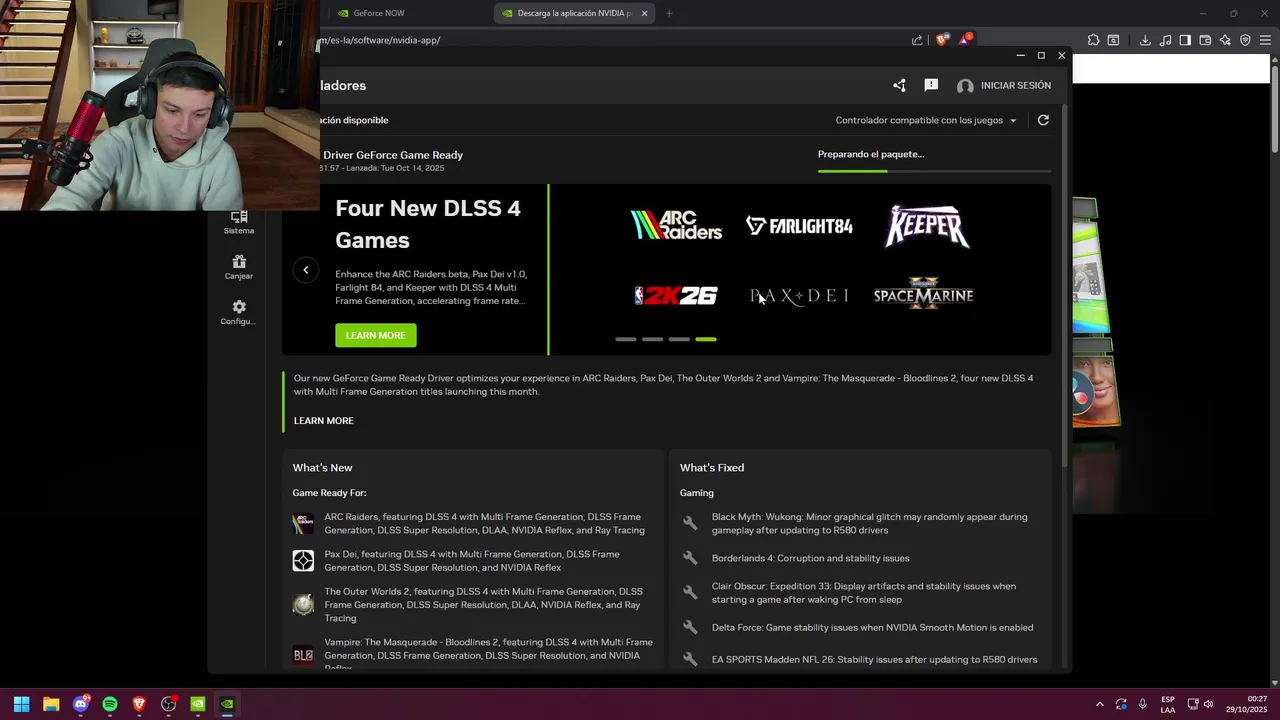Select the Farlight 84 logo in banner

799,226
